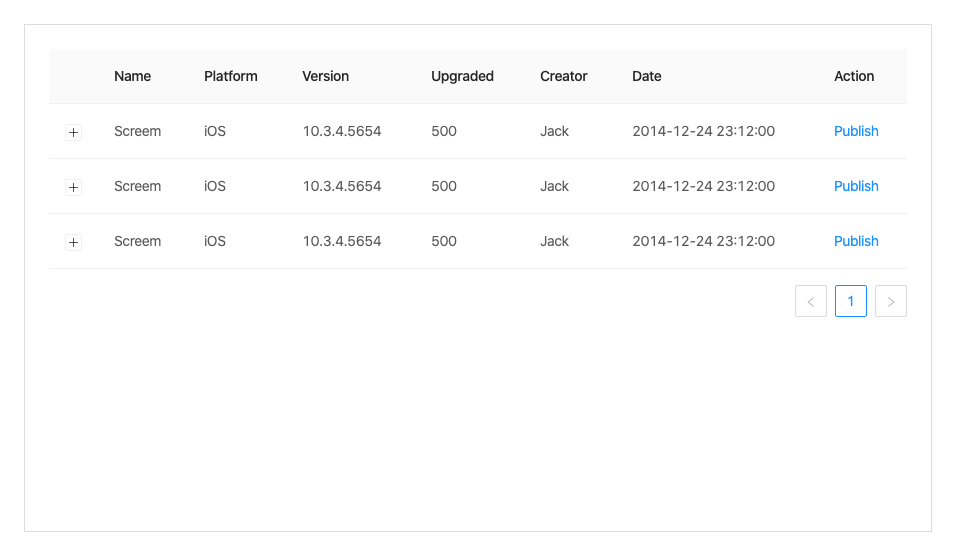The width and height of the screenshot is (956, 556).
Task: Publish the first row entry
Action: 856,131
